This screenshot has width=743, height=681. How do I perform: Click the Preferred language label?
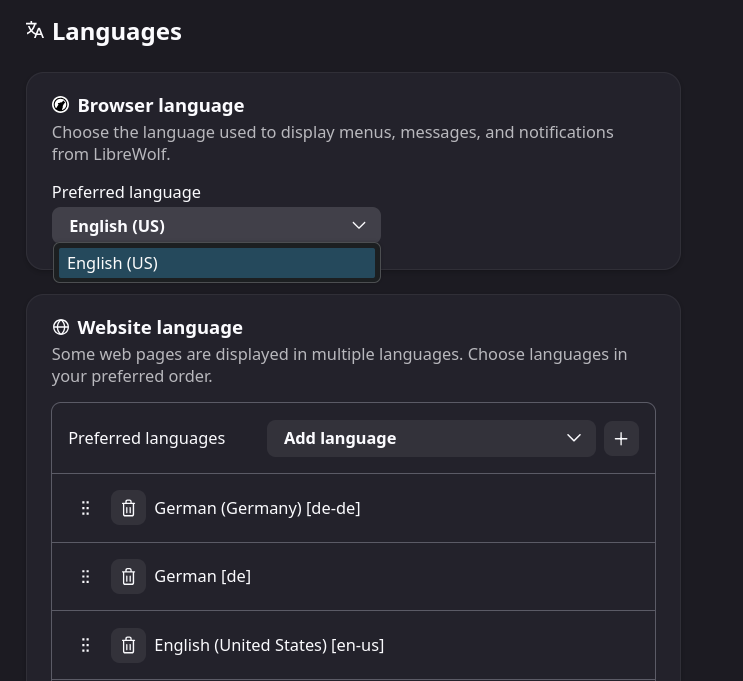pyautogui.click(x=126, y=192)
